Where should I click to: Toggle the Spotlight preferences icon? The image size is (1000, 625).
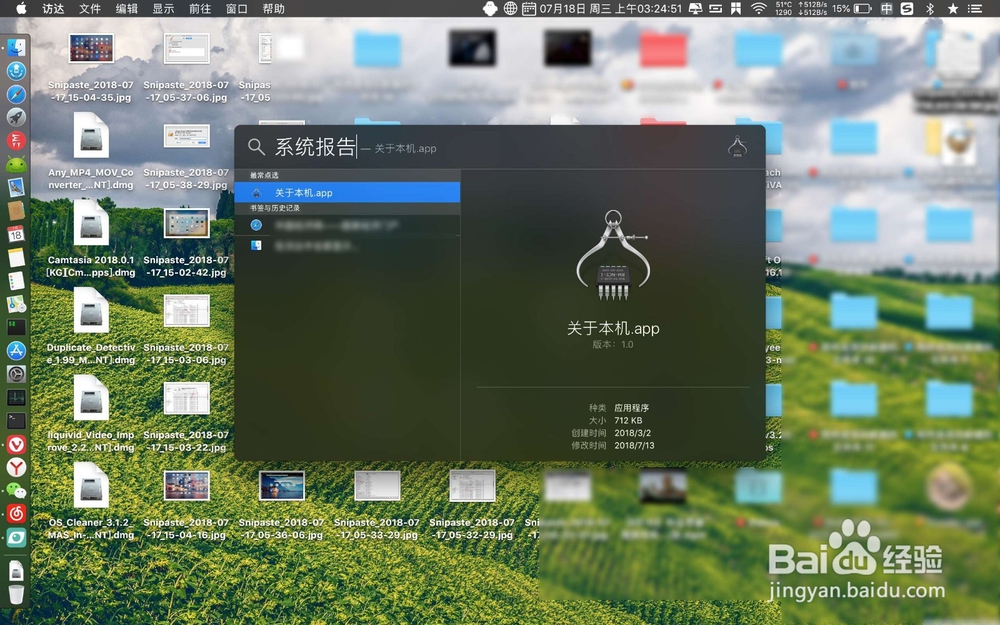(737, 147)
